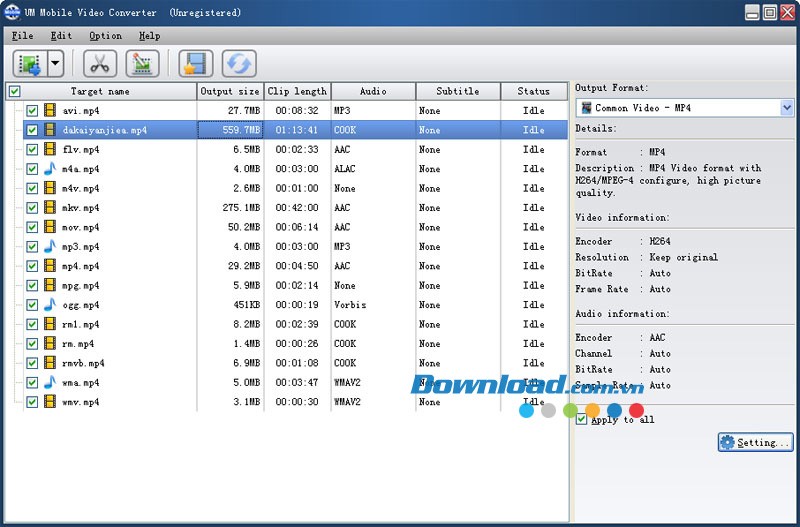
Task: Sort by Output size column header
Action: [230, 91]
